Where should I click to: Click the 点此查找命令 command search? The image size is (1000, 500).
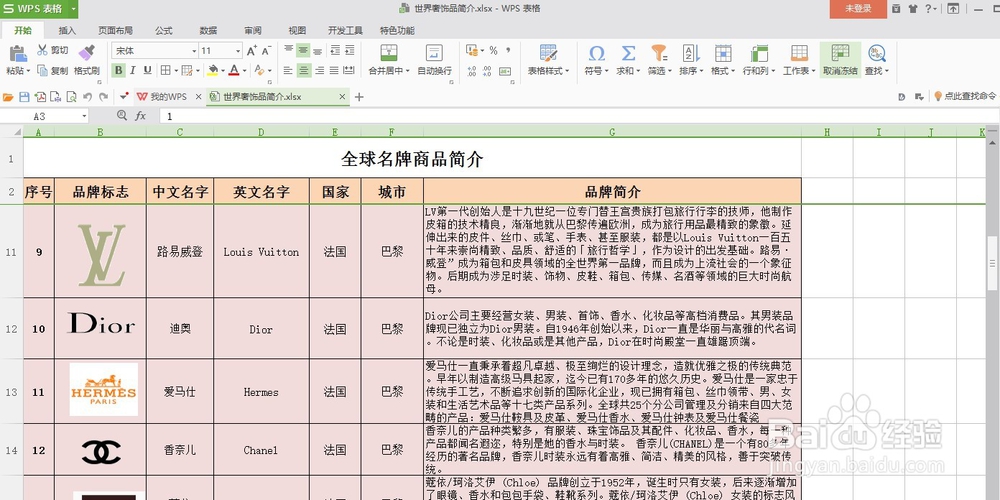coord(965,96)
